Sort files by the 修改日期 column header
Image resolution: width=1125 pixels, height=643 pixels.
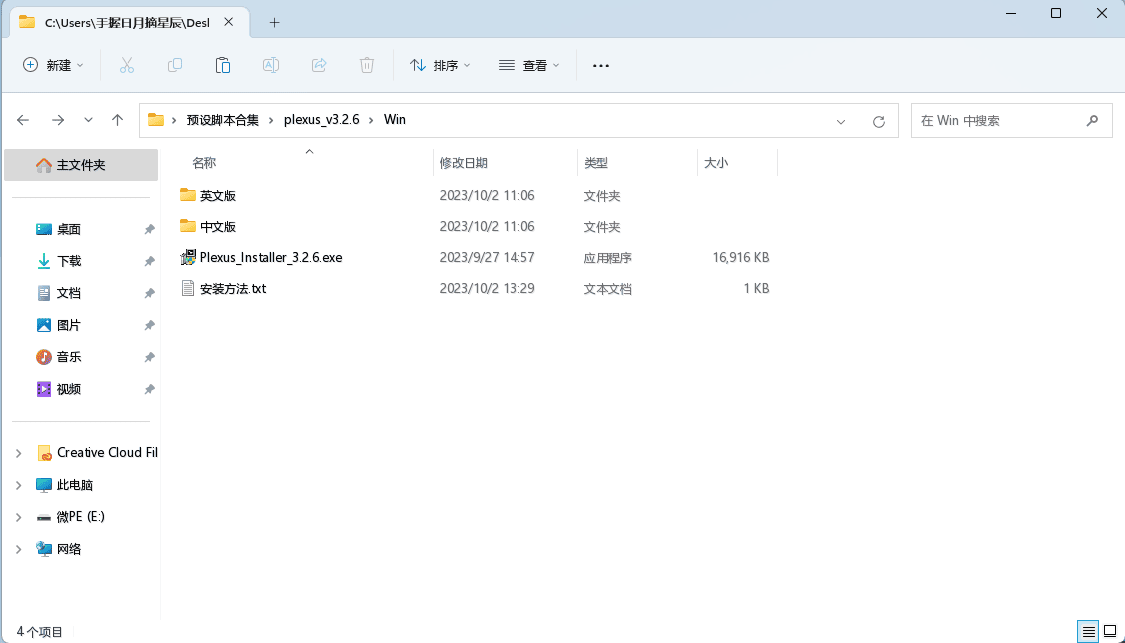point(464,162)
